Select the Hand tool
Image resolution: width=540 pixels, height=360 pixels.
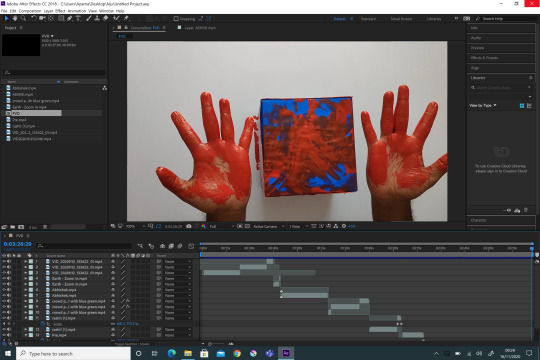click(x=15, y=18)
